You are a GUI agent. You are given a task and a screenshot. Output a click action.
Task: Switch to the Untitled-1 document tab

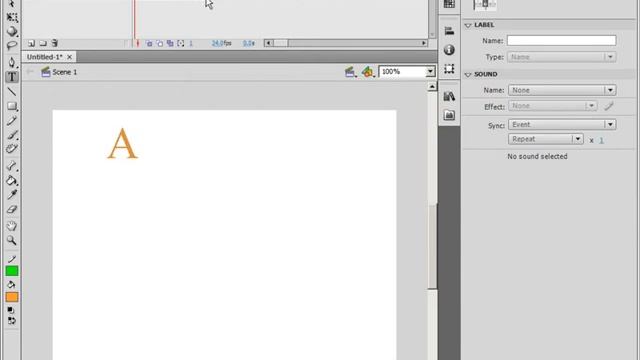(44, 57)
